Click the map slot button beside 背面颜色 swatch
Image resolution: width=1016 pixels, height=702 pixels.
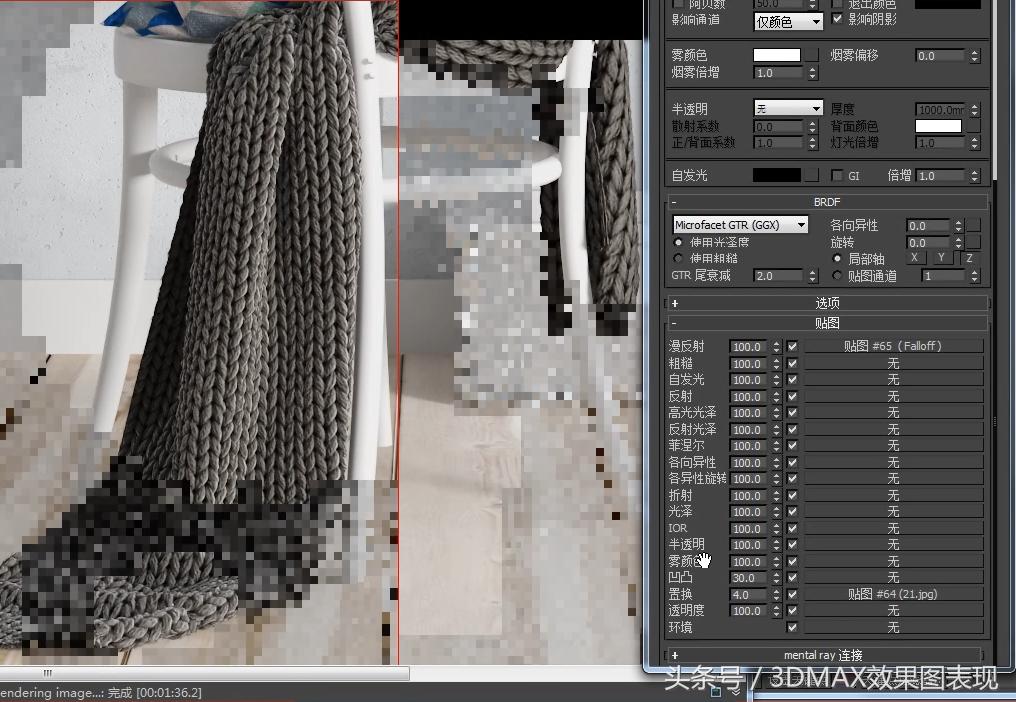pos(973,126)
